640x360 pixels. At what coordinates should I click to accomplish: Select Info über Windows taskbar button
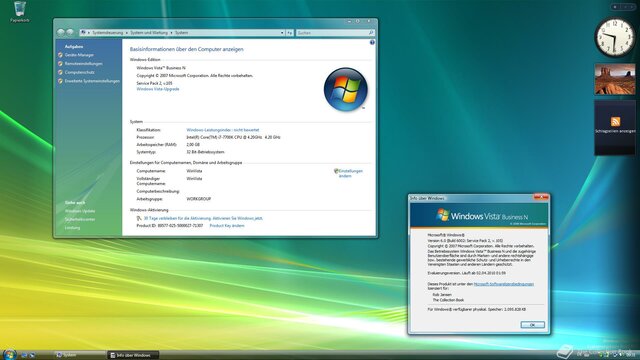pos(133,355)
